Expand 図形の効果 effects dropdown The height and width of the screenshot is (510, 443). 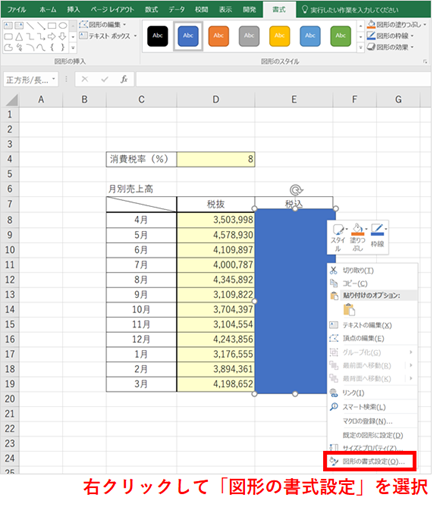tap(390, 47)
